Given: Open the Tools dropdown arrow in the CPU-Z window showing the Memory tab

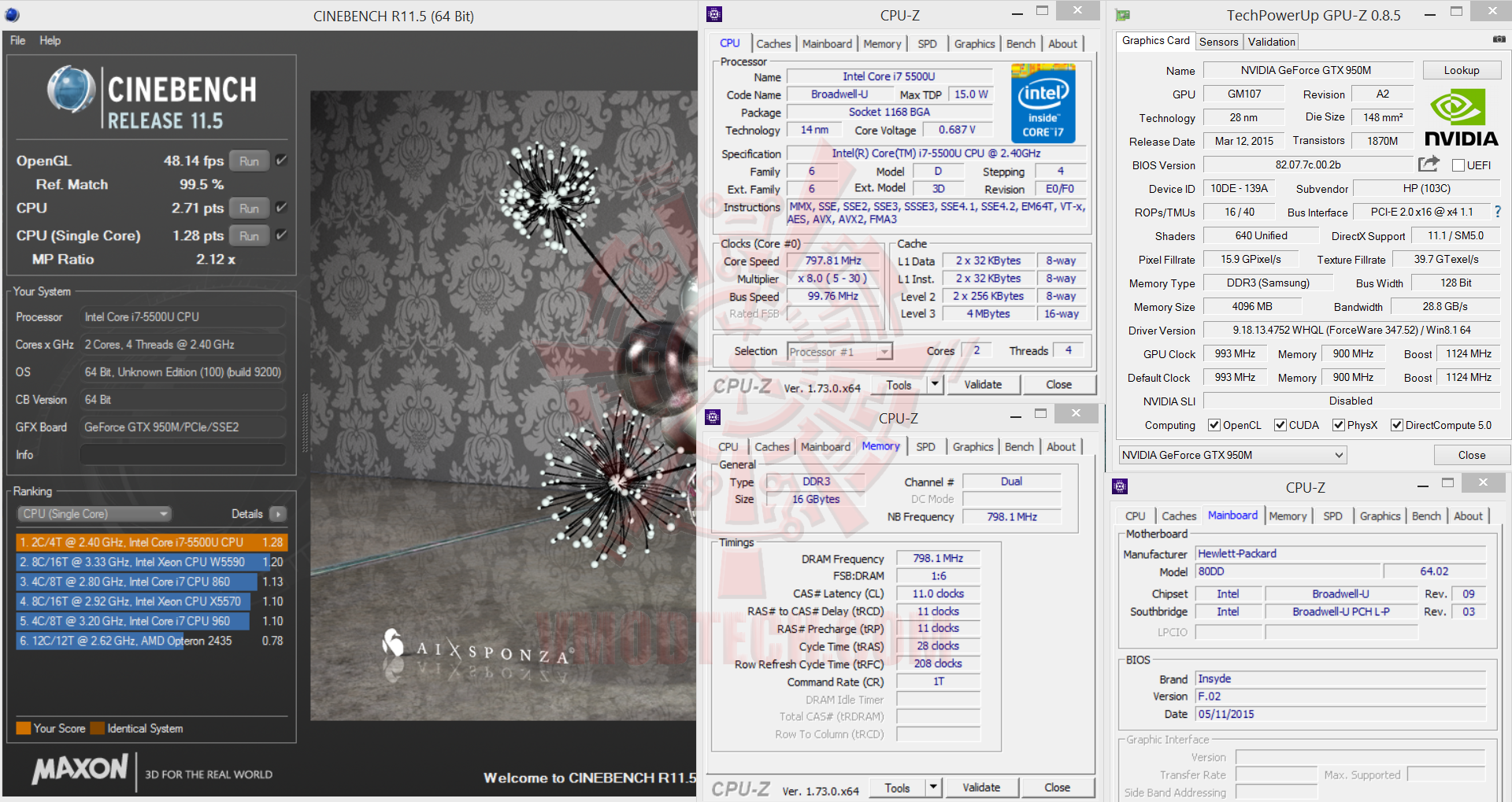Looking at the screenshot, I should click(x=932, y=787).
